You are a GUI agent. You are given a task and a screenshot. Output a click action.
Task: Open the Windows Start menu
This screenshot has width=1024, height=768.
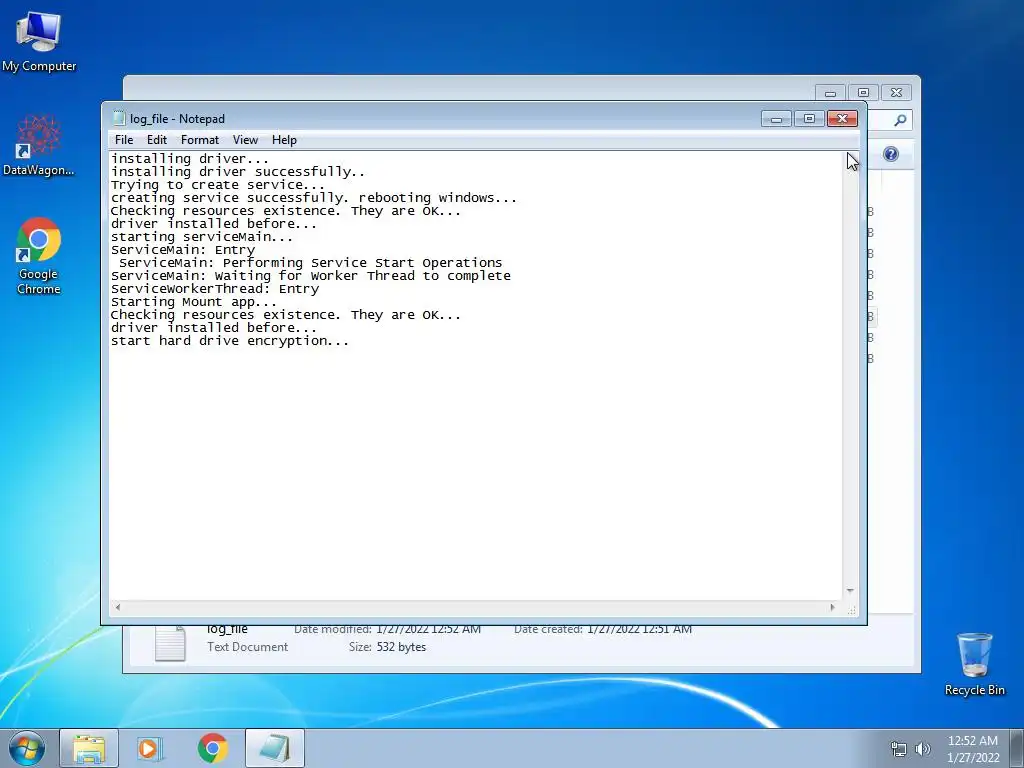point(26,748)
